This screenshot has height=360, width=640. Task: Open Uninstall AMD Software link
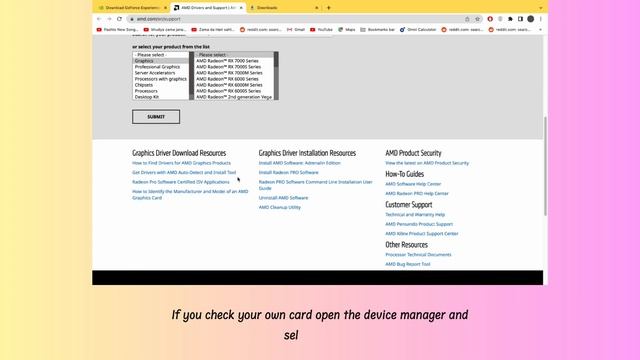[283, 198]
